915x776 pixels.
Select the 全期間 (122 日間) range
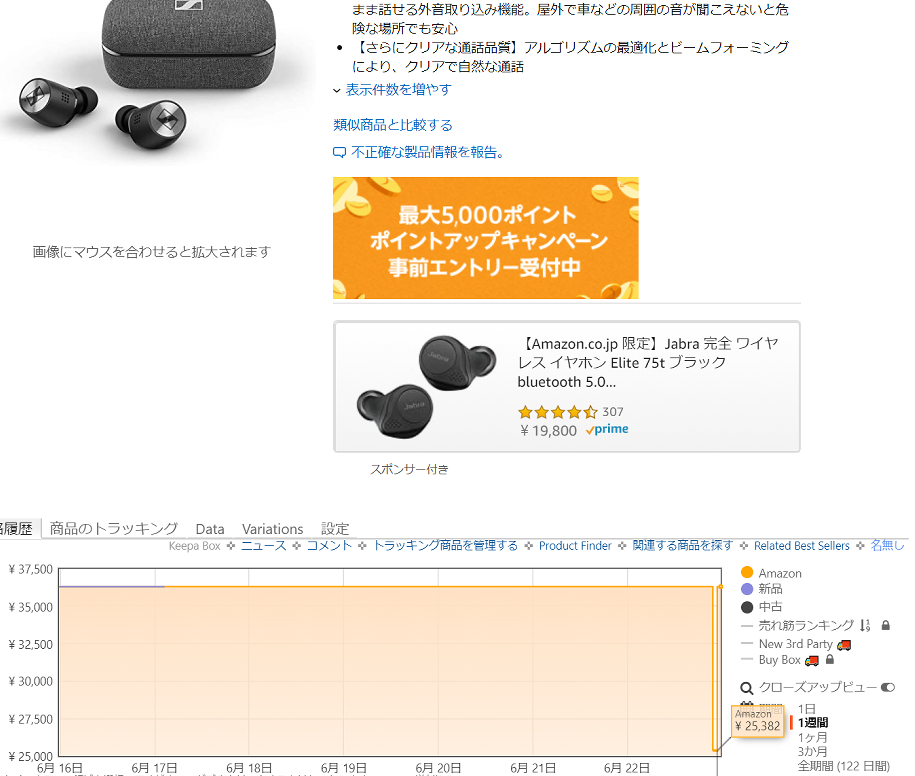[844, 766]
